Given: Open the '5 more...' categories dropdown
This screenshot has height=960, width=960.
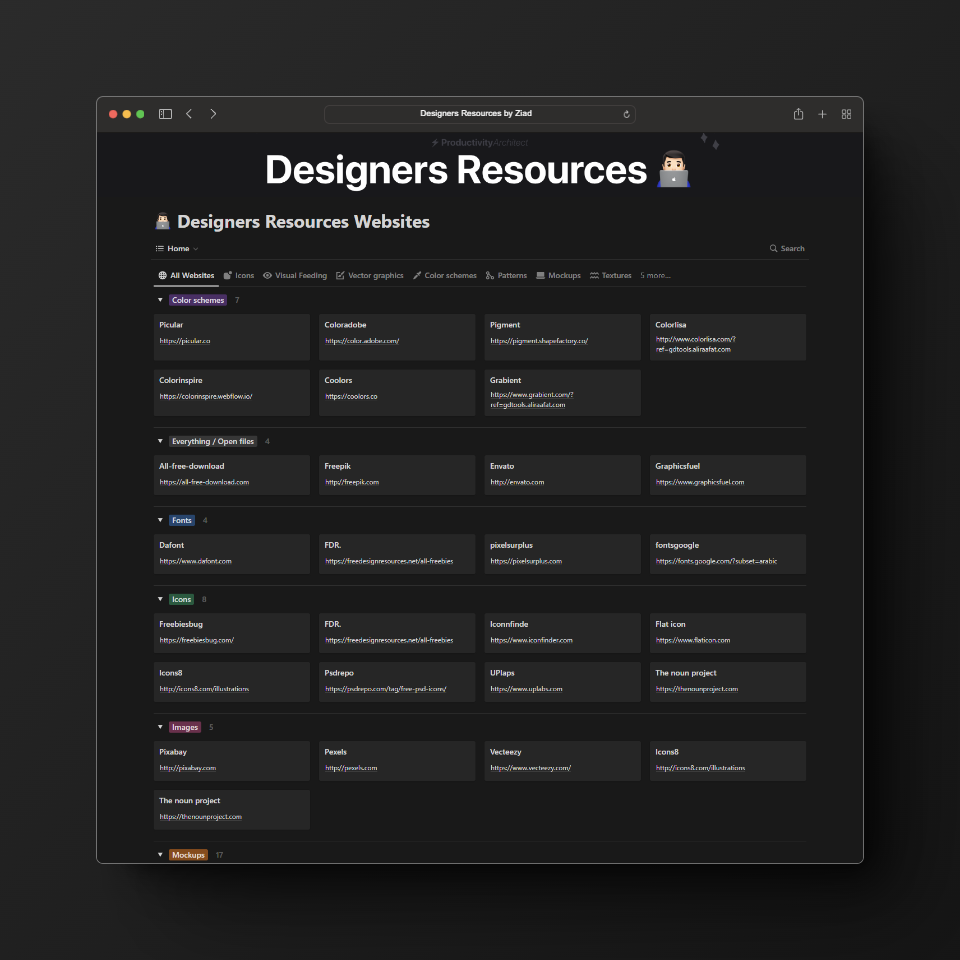Looking at the screenshot, I should click(x=653, y=275).
